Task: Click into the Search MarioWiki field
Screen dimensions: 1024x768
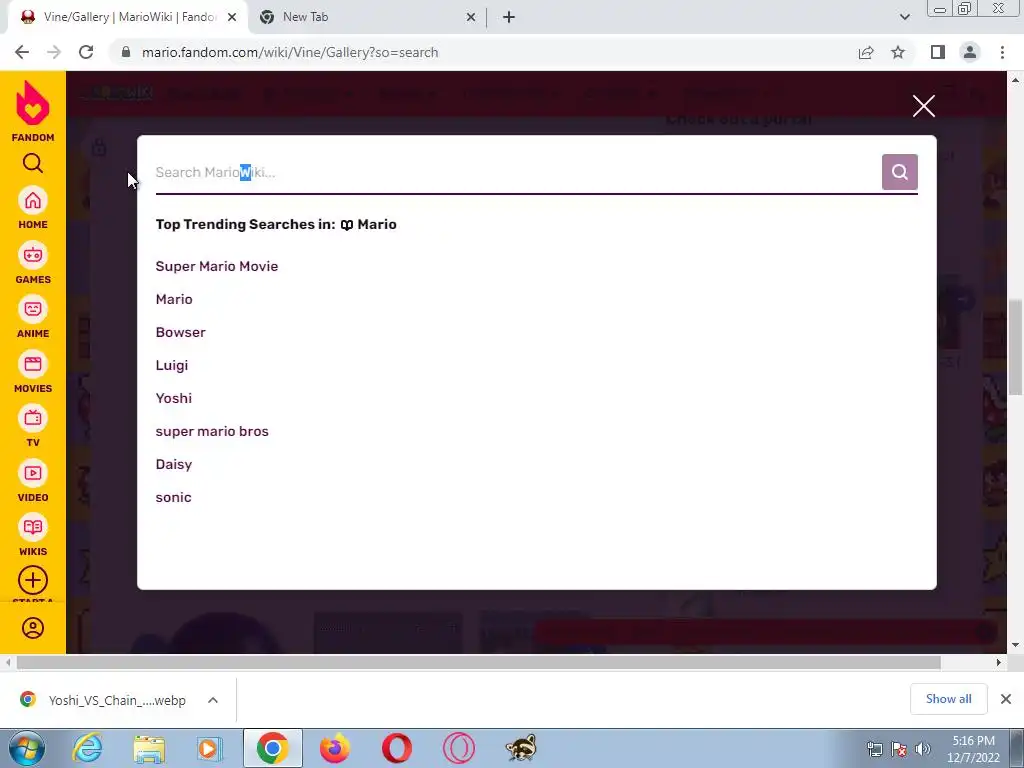Action: pyautogui.click(x=517, y=172)
